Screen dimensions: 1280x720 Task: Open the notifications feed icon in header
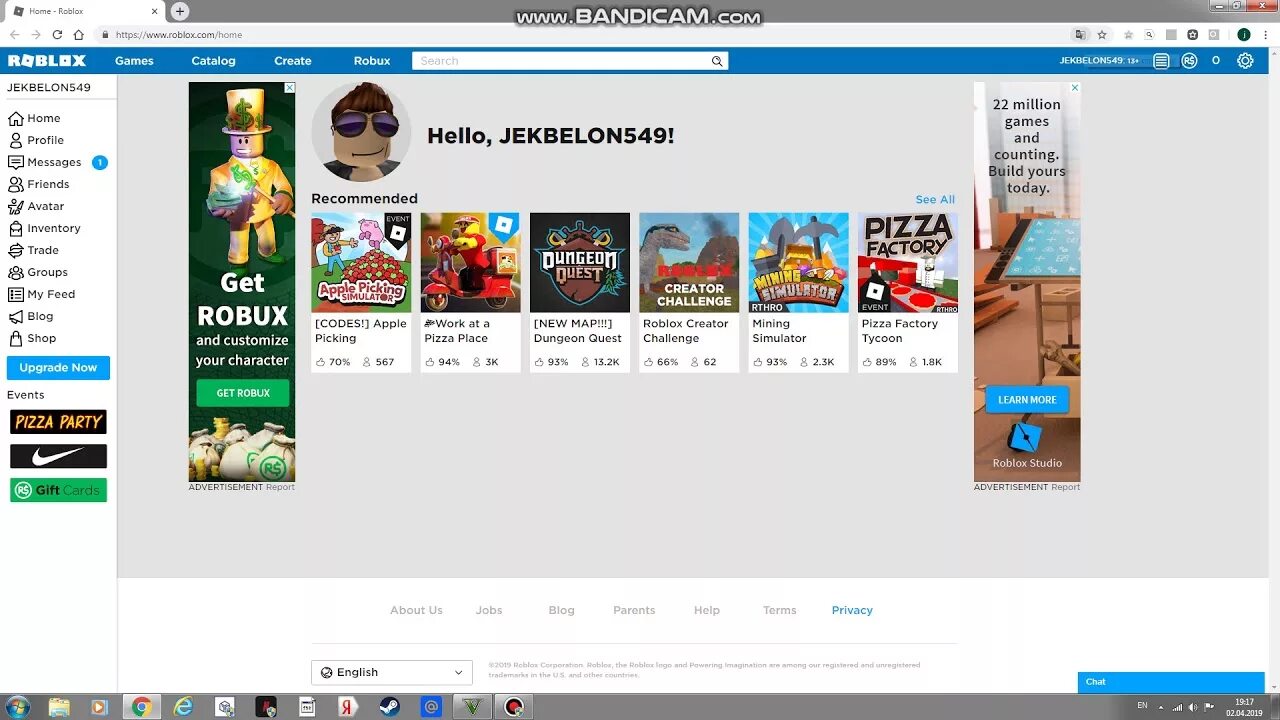(1161, 61)
